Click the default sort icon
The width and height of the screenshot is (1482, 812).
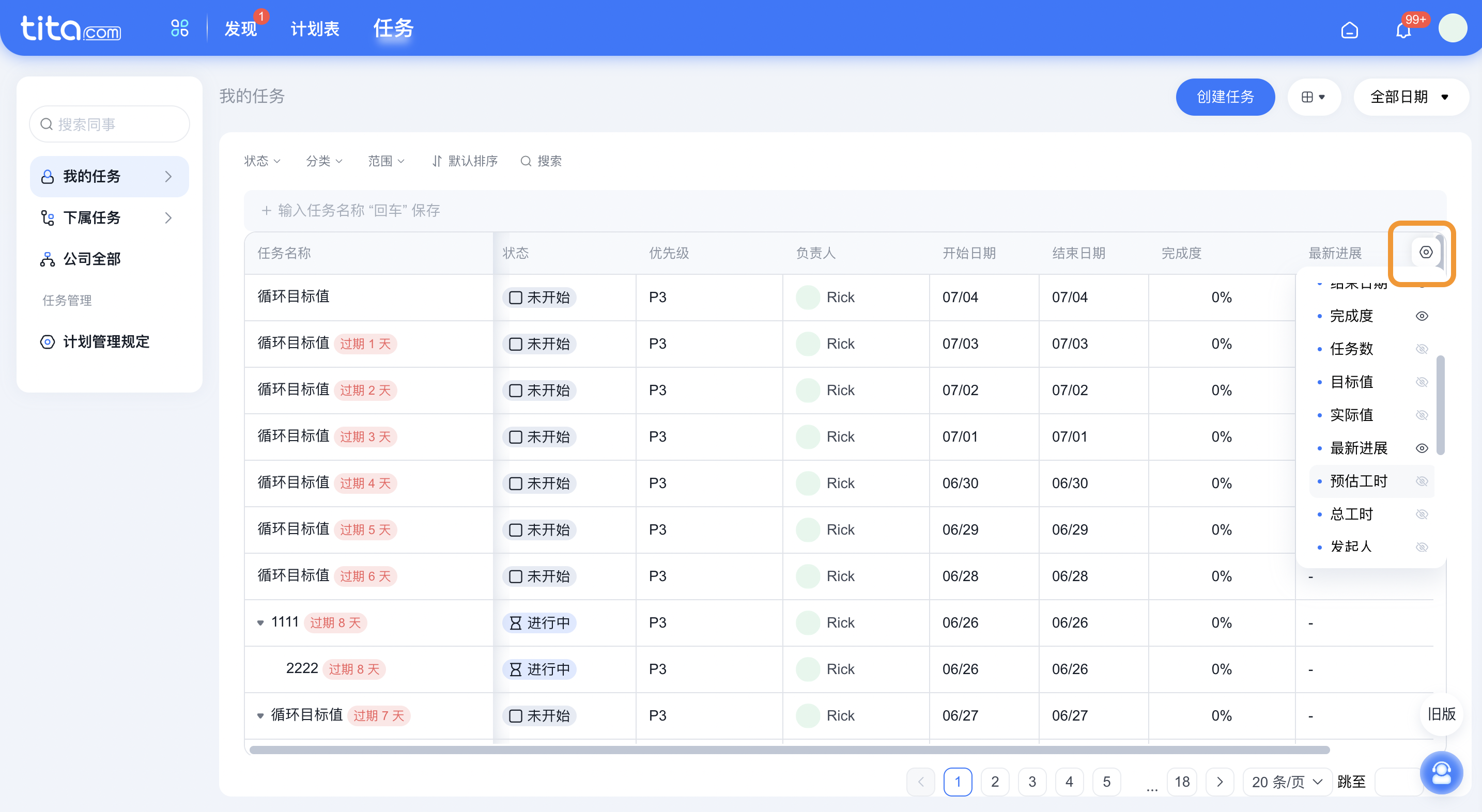pyautogui.click(x=437, y=161)
